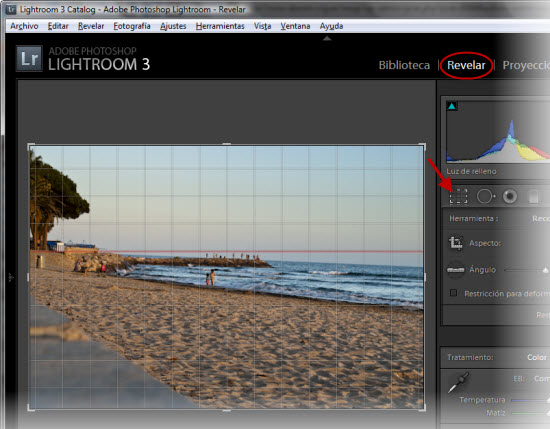The width and height of the screenshot is (550, 429).
Task: Click the Matiz label
Action: pyautogui.click(x=496, y=413)
